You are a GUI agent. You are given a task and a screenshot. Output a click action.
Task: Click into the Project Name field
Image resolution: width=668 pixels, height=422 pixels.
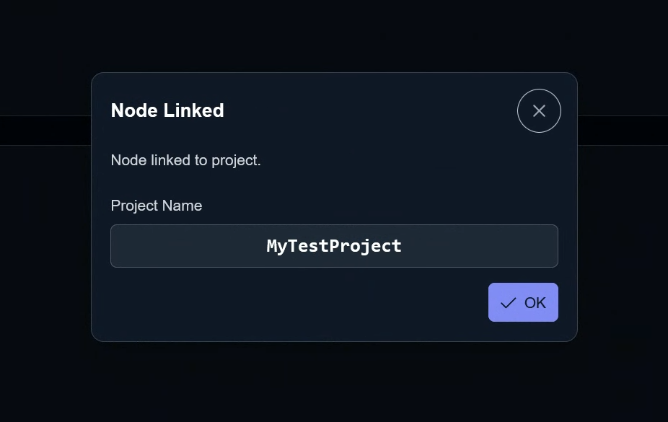334,246
